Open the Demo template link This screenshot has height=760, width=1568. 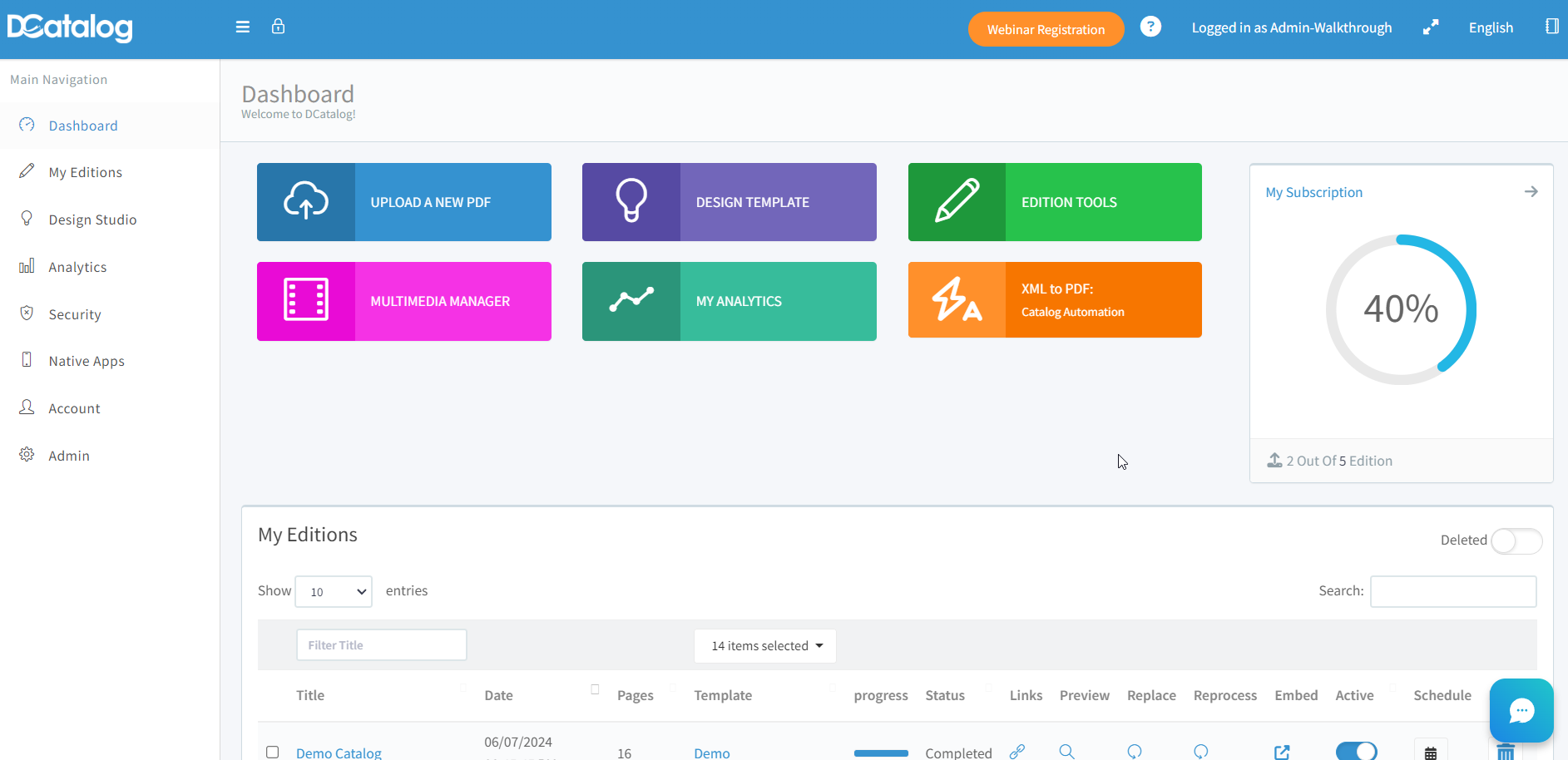click(712, 753)
